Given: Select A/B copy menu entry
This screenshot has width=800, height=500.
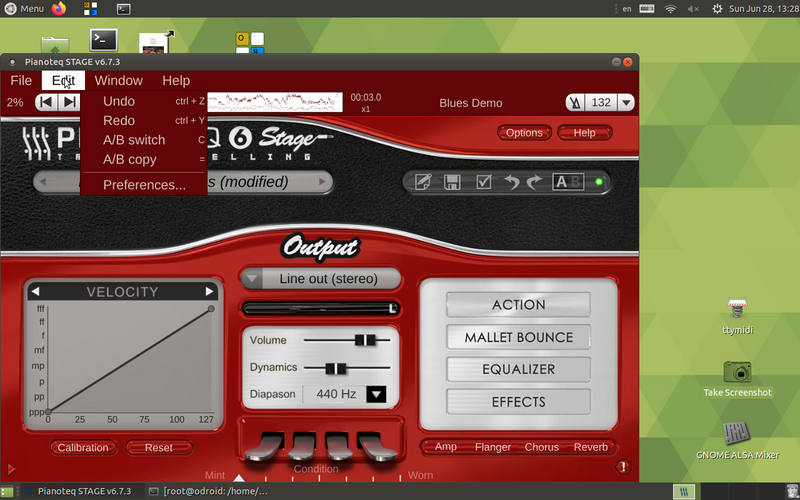Looking at the screenshot, I should click(x=144, y=159).
